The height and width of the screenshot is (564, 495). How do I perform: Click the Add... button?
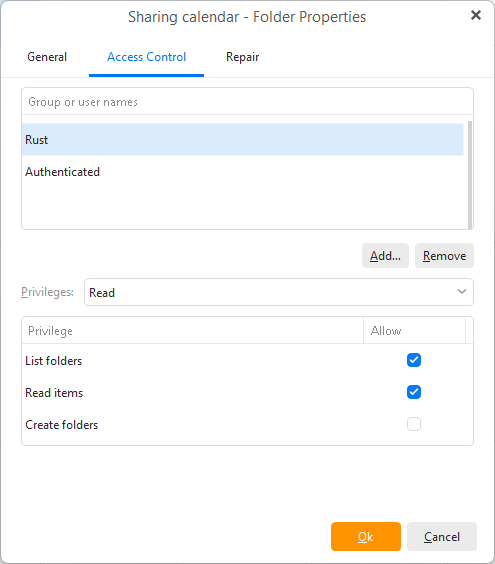pos(385,256)
